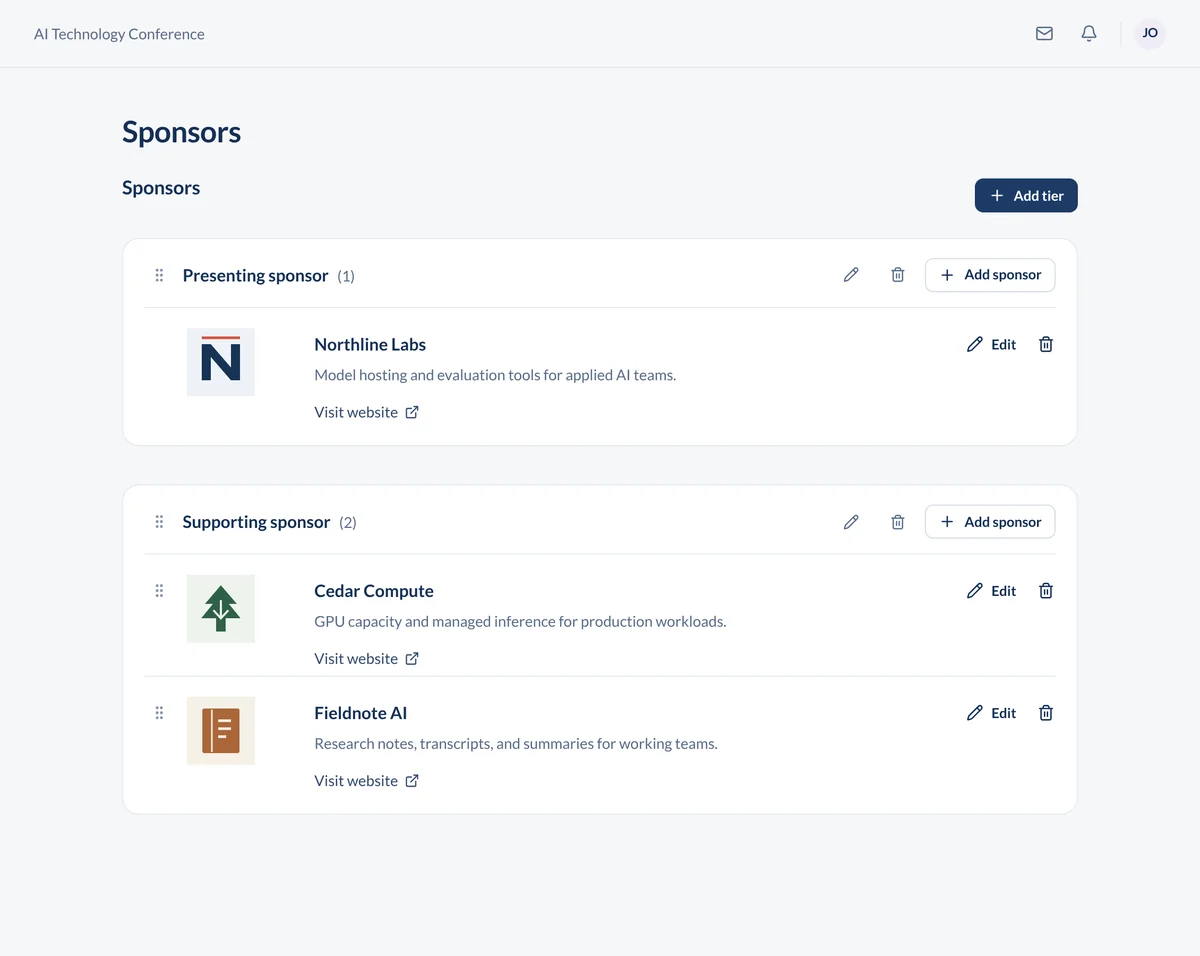Grab the Fieldnote AI drag handle

tap(159, 713)
